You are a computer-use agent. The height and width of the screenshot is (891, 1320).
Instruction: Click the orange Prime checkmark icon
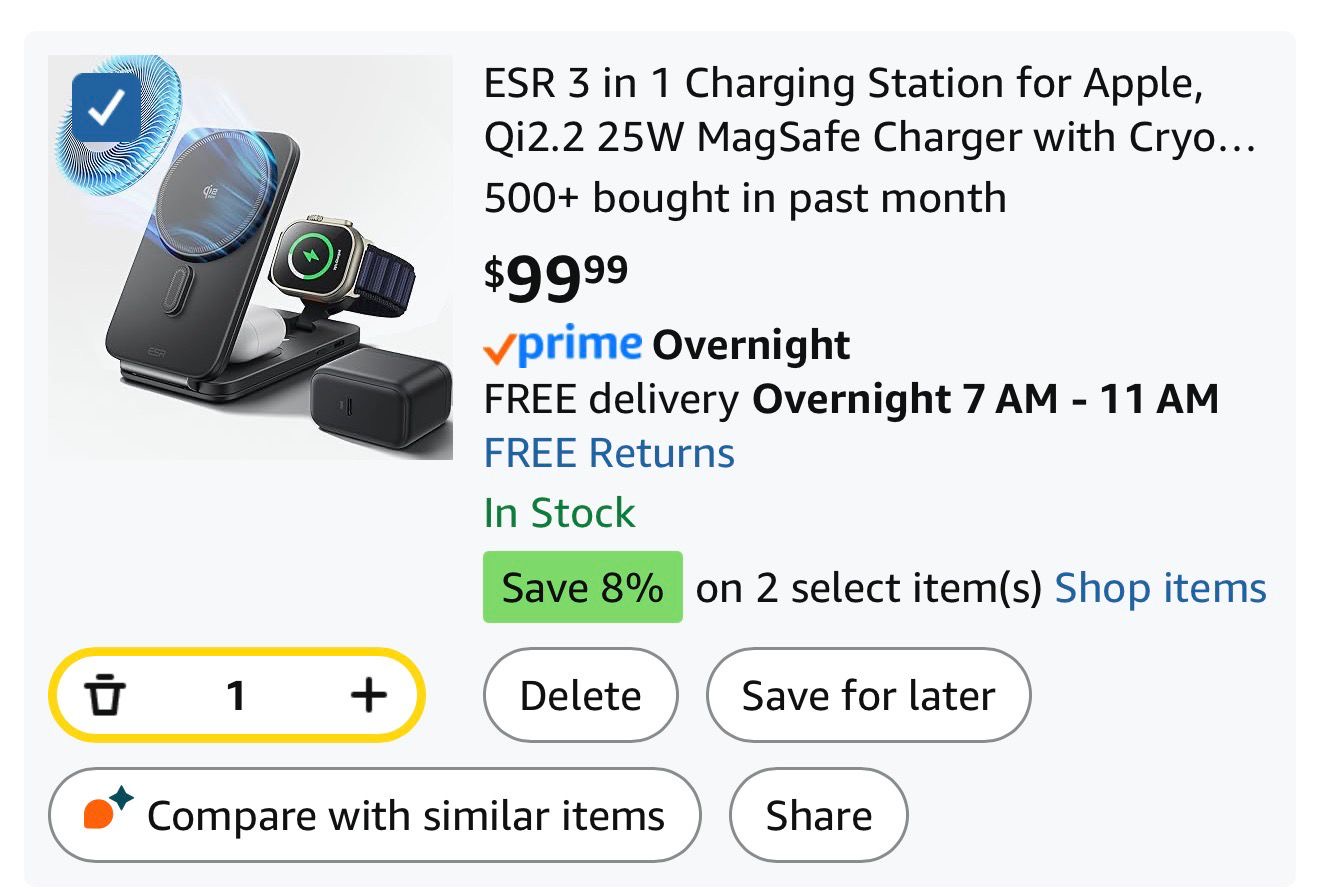click(498, 348)
